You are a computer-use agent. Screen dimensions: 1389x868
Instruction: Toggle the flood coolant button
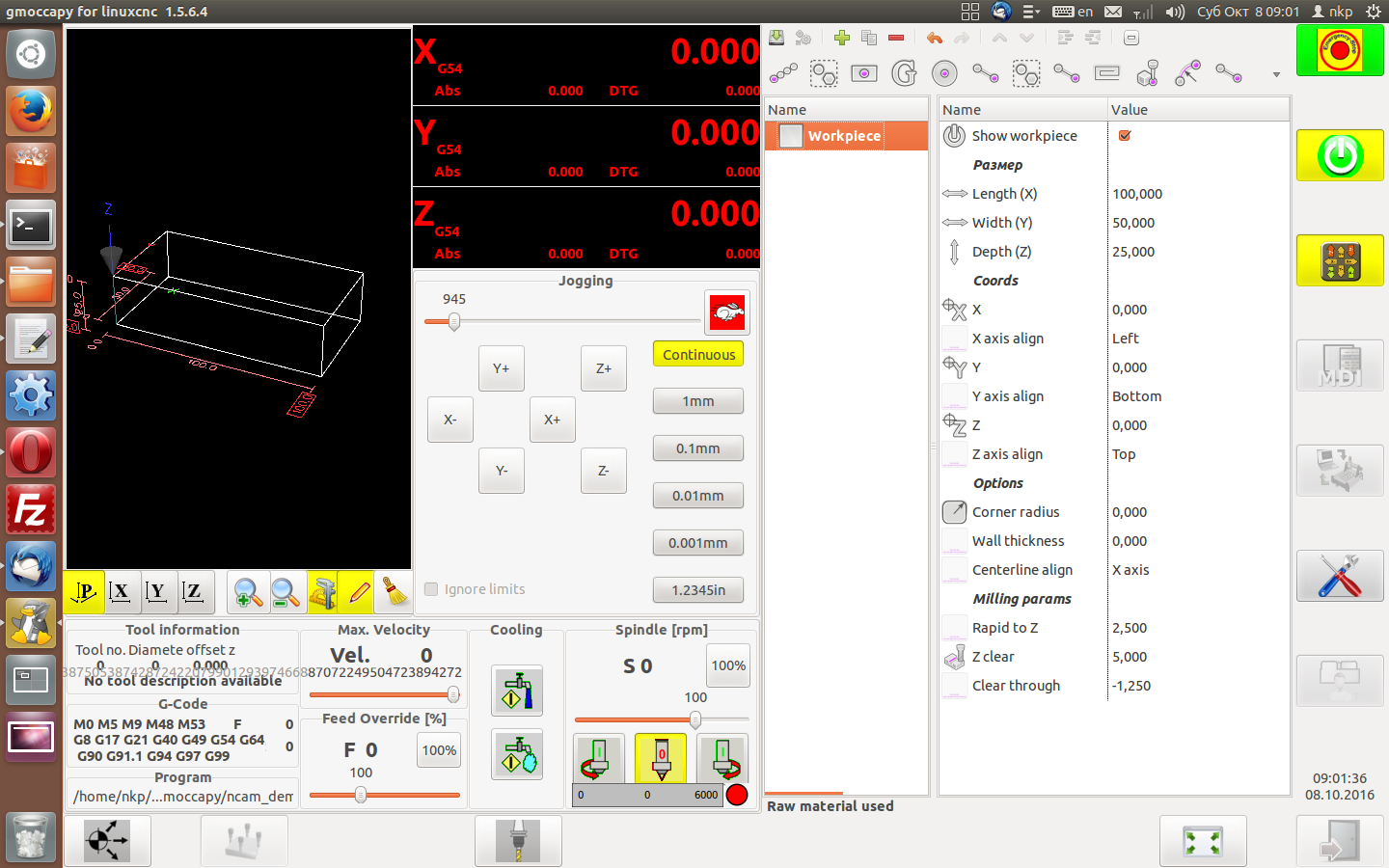tap(517, 691)
